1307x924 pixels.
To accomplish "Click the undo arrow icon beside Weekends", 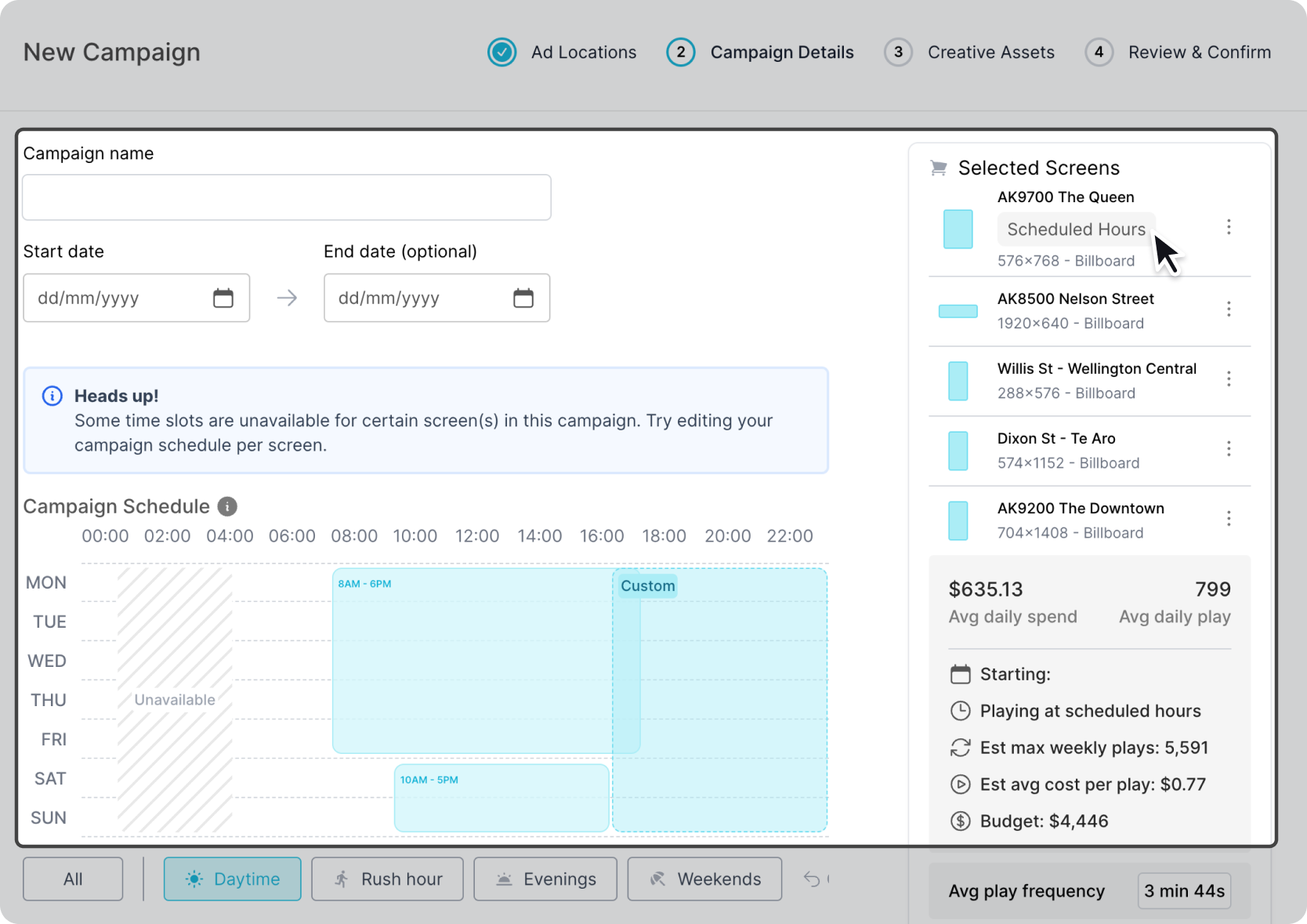I will tap(812, 879).
